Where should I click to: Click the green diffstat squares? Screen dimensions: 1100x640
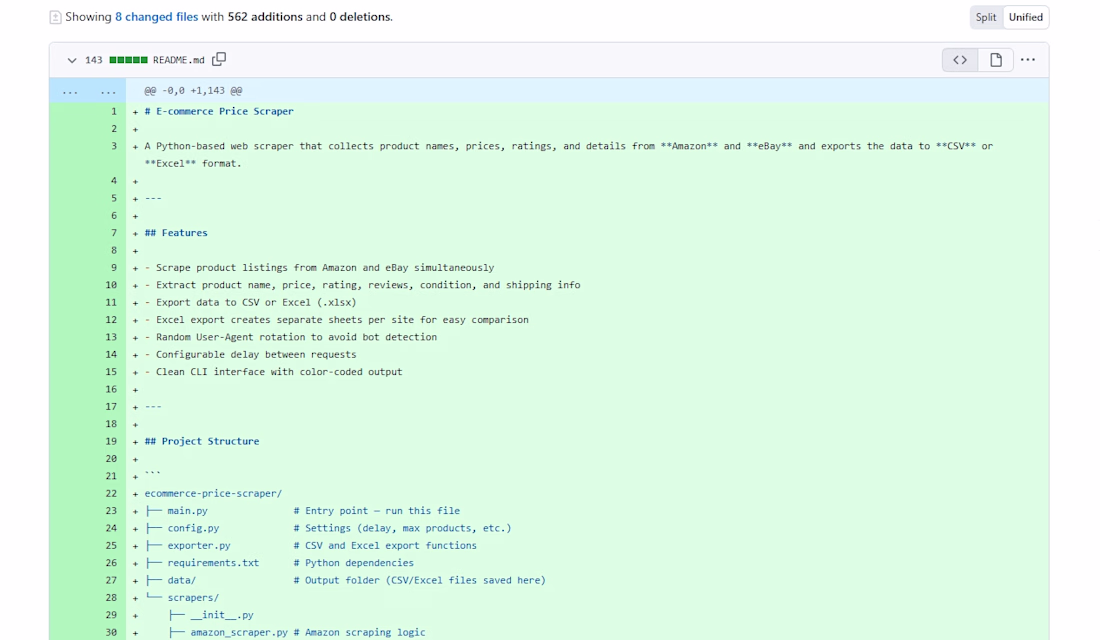pyautogui.click(x=128, y=60)
